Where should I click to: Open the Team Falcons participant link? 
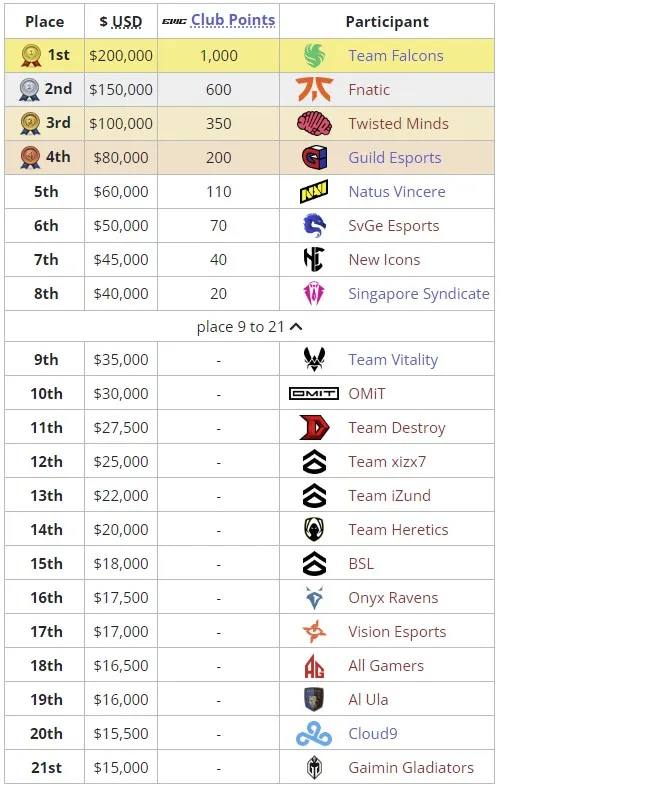coord(396,55)
